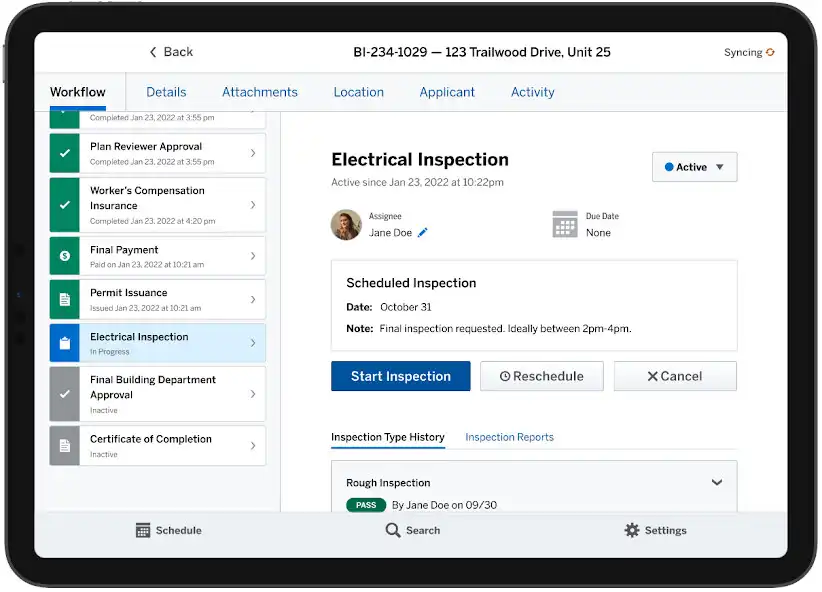Click the Start Inspection button
The width and height of the screenshot is (822, 592).
pyautogui.click(x=401, y=376)
